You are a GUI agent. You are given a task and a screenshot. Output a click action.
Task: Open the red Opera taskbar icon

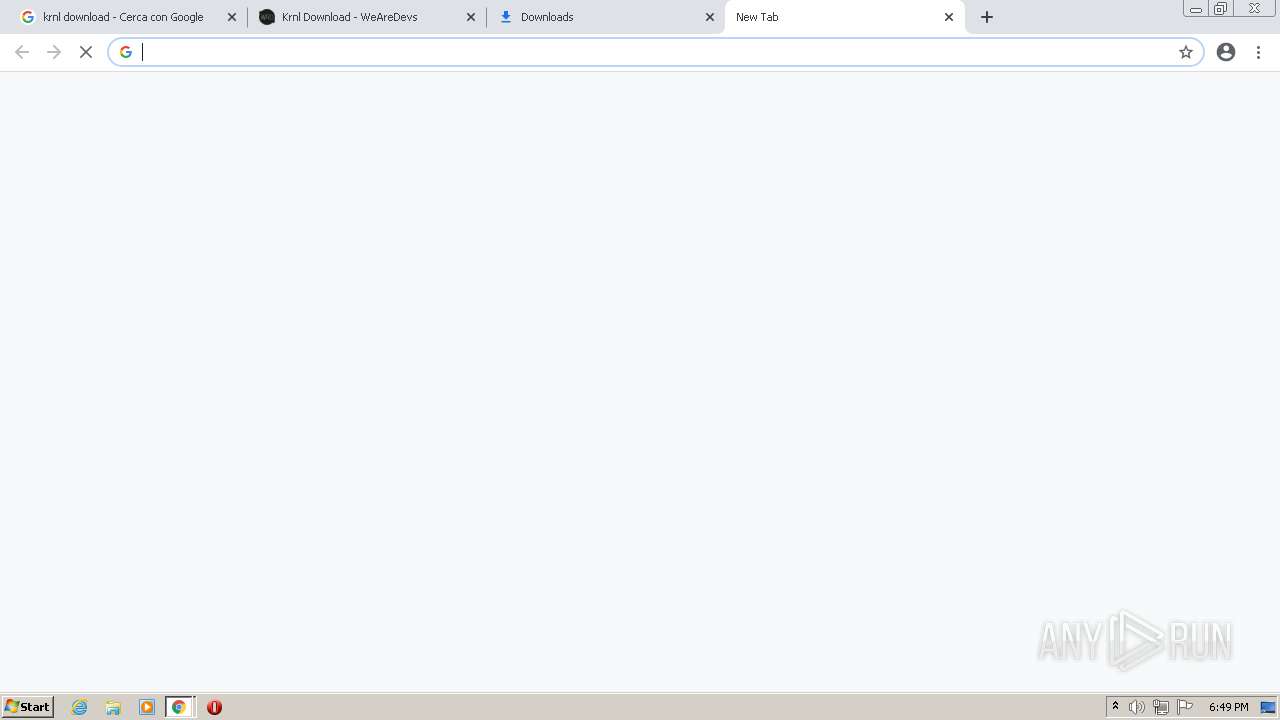[x=214, y=707]
